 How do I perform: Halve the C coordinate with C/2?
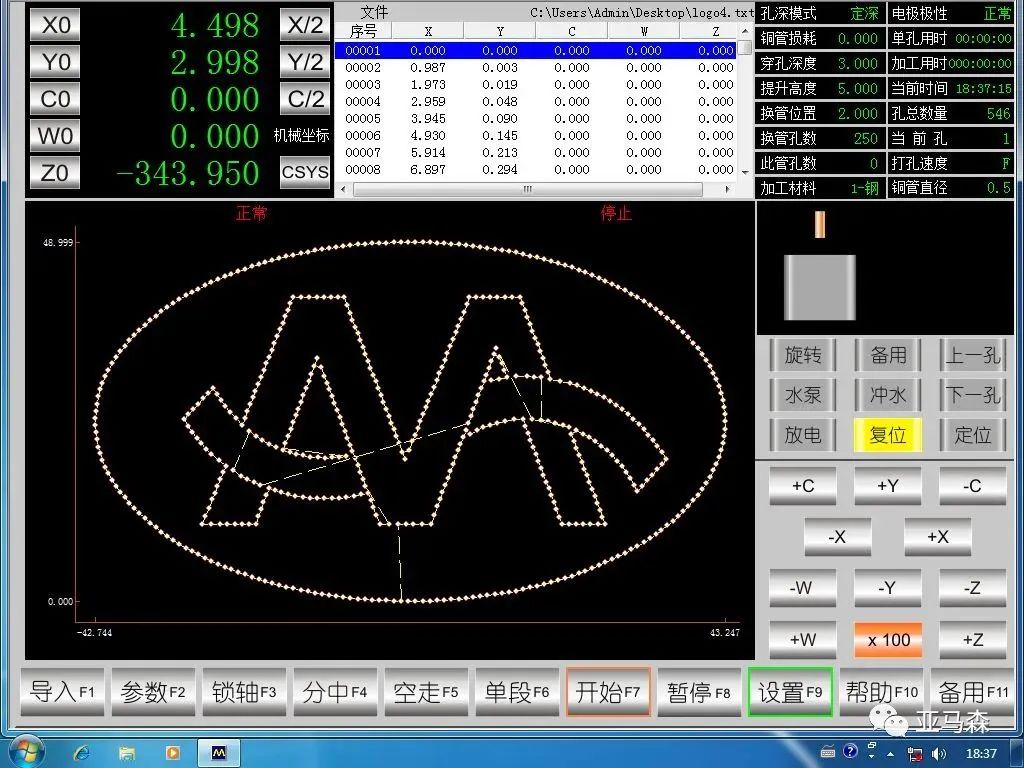305,99
